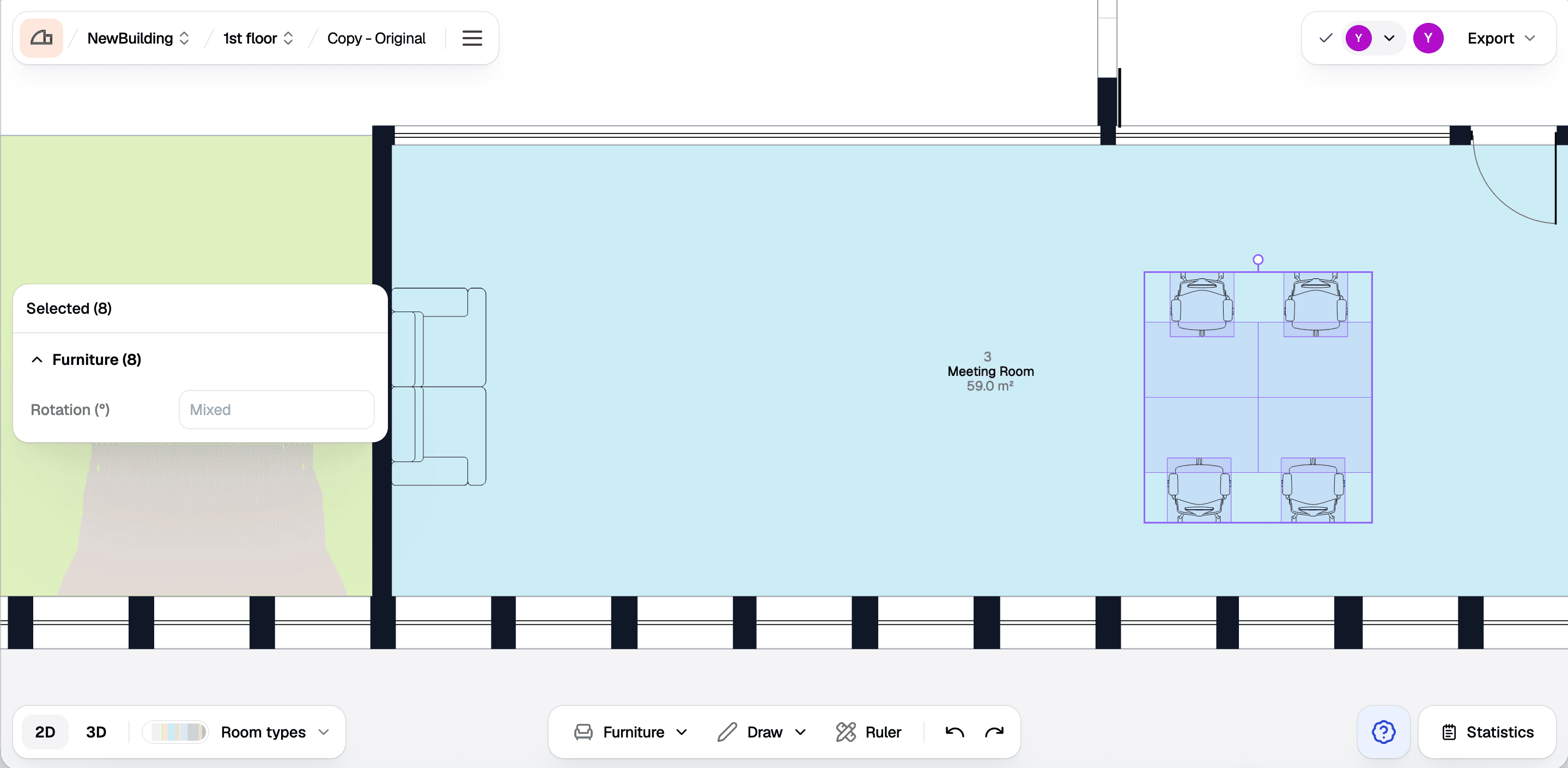Screen dimensions: 1568x768
Task: Open the 1st floor selector
Action: pyautogui.click(x=258, y=38)
